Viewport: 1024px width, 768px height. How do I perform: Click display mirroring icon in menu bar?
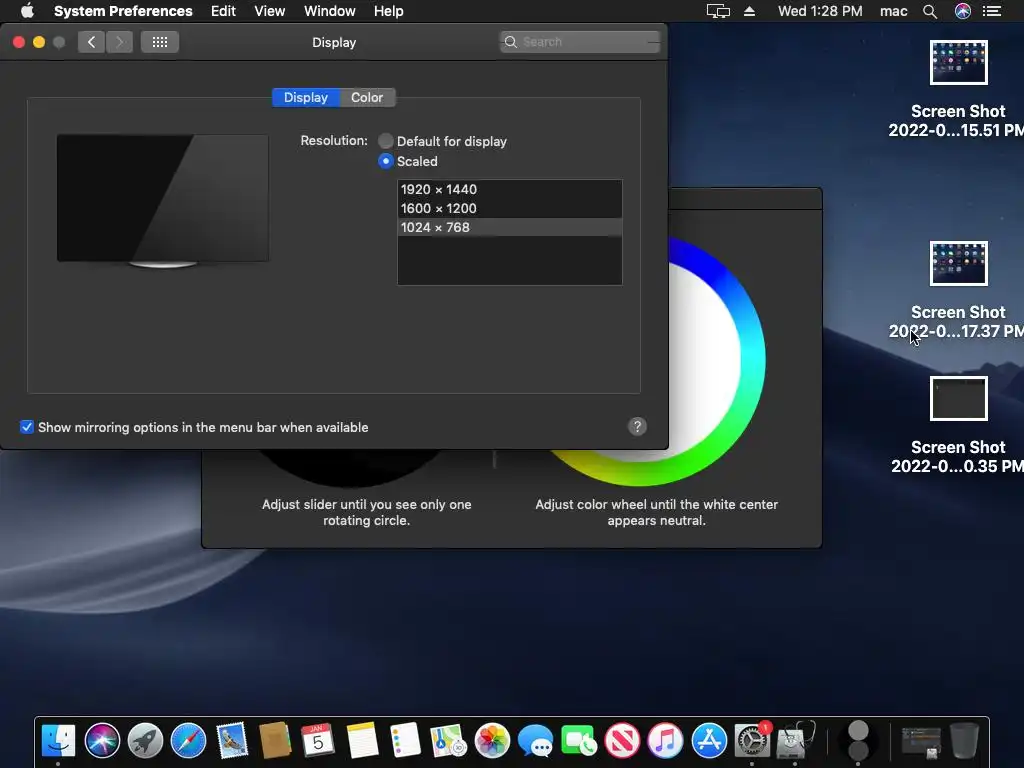pos(718,11)
